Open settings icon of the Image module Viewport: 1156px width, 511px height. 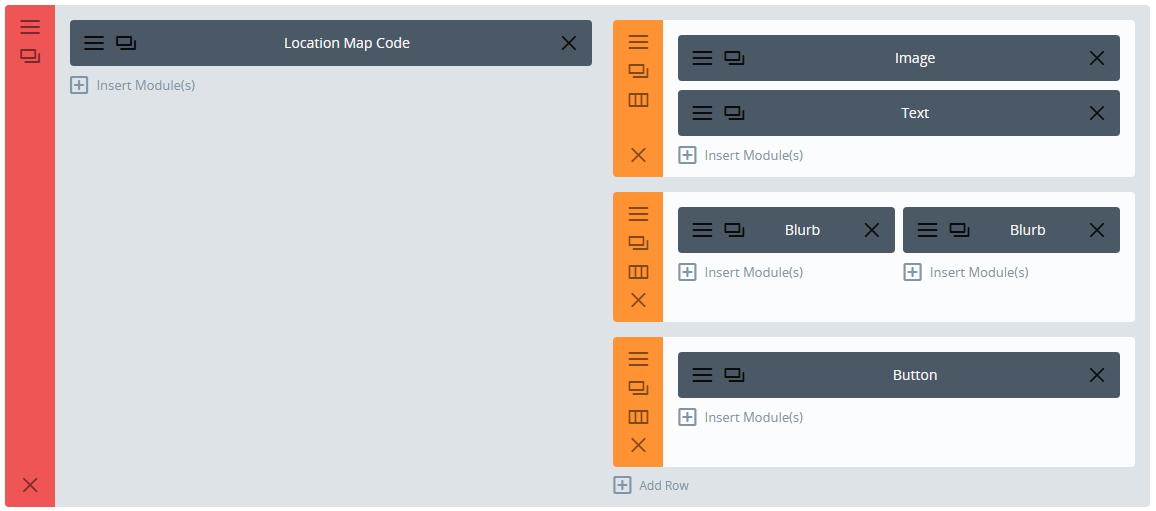pyautogui.click(x=703, y=58)
